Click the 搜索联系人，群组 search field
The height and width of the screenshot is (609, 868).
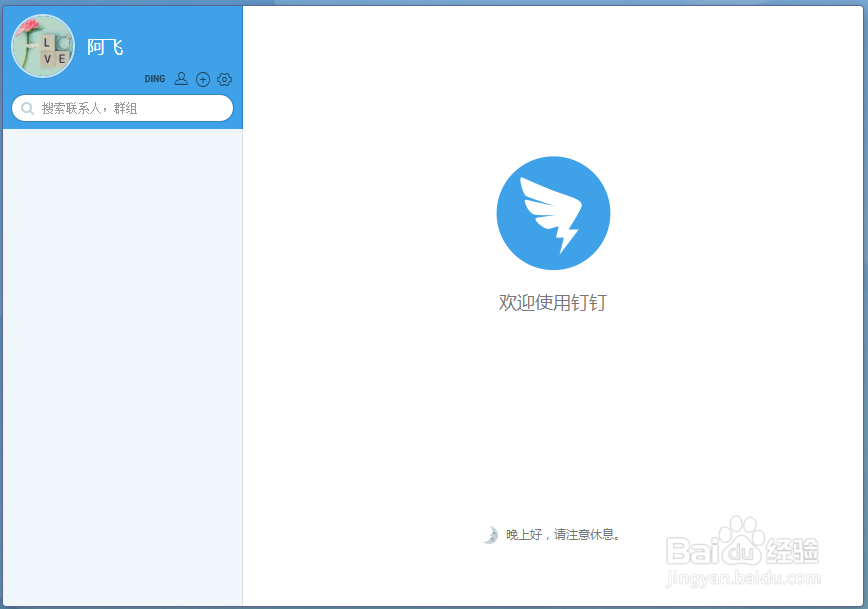tap(120, 107)
